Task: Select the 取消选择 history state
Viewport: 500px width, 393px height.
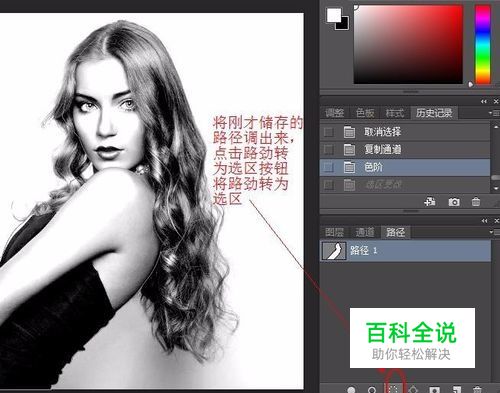Action: tap(405, 132)
